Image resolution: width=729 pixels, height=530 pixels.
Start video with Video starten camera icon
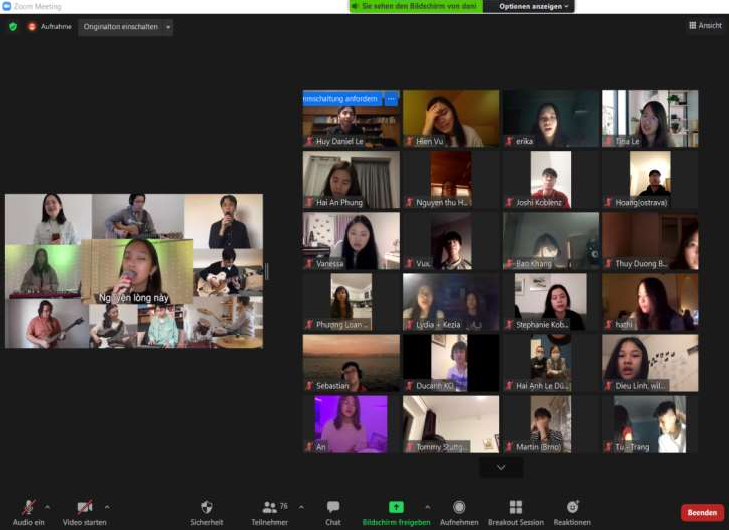tap(84, 507)
